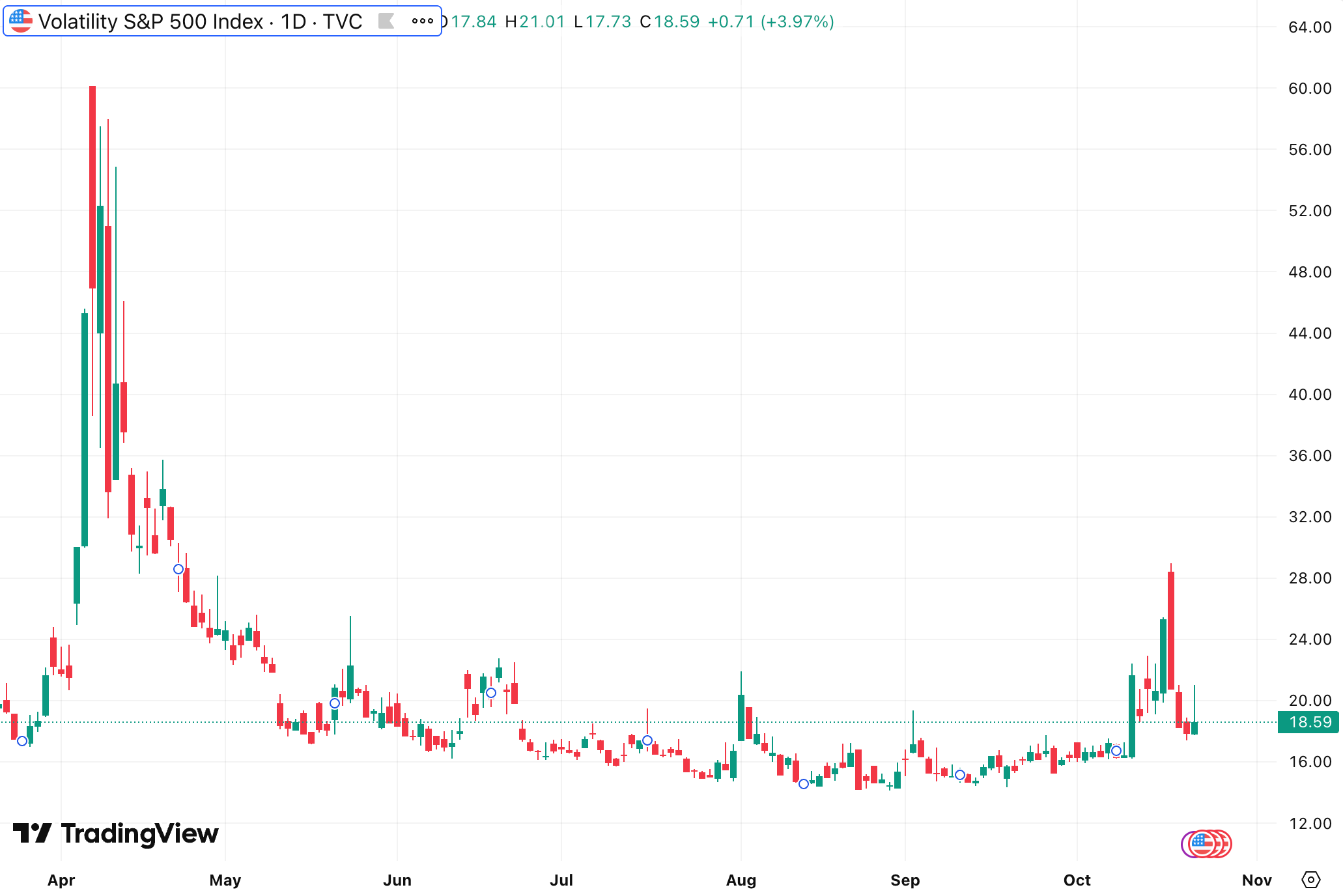This screenshot has width=1343, height=896.
Task: Select the event circle marker in mid July
Action: tap(647, 740)
